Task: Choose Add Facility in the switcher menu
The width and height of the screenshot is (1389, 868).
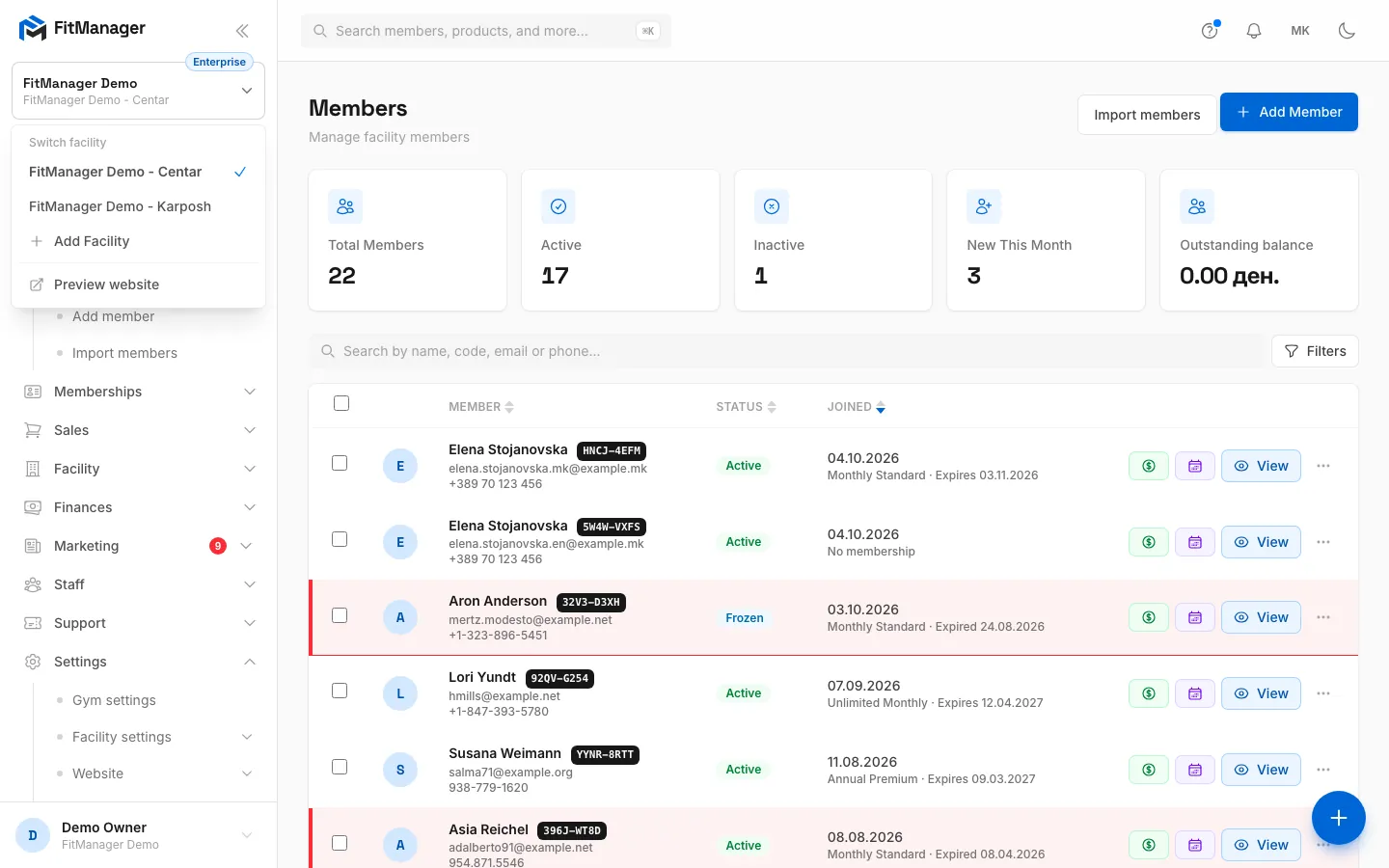Action: pyautogui.click(x=138, y=241)
